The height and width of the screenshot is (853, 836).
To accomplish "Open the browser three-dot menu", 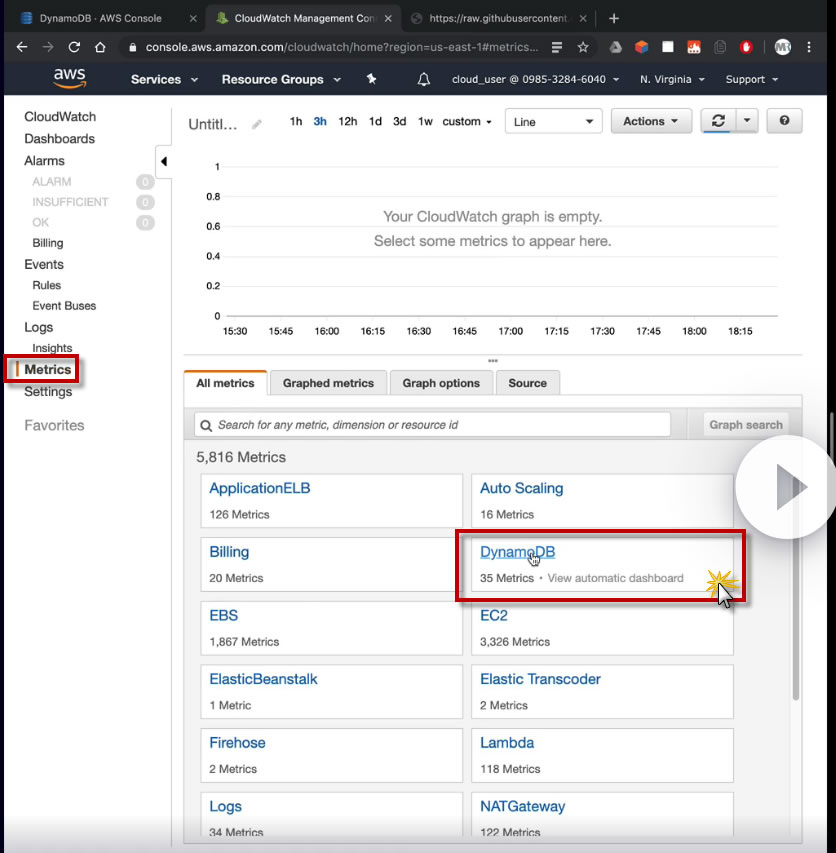I will (809, 47).
